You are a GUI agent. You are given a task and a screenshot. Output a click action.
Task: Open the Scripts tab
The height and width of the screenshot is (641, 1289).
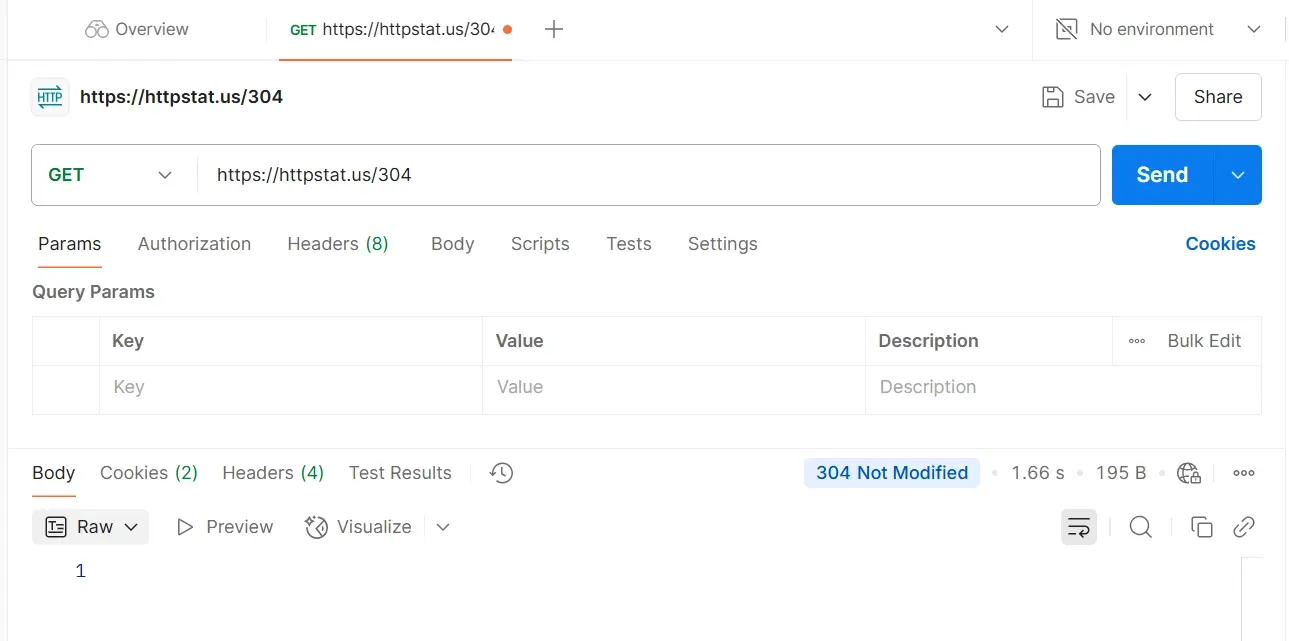pos(540,244)
